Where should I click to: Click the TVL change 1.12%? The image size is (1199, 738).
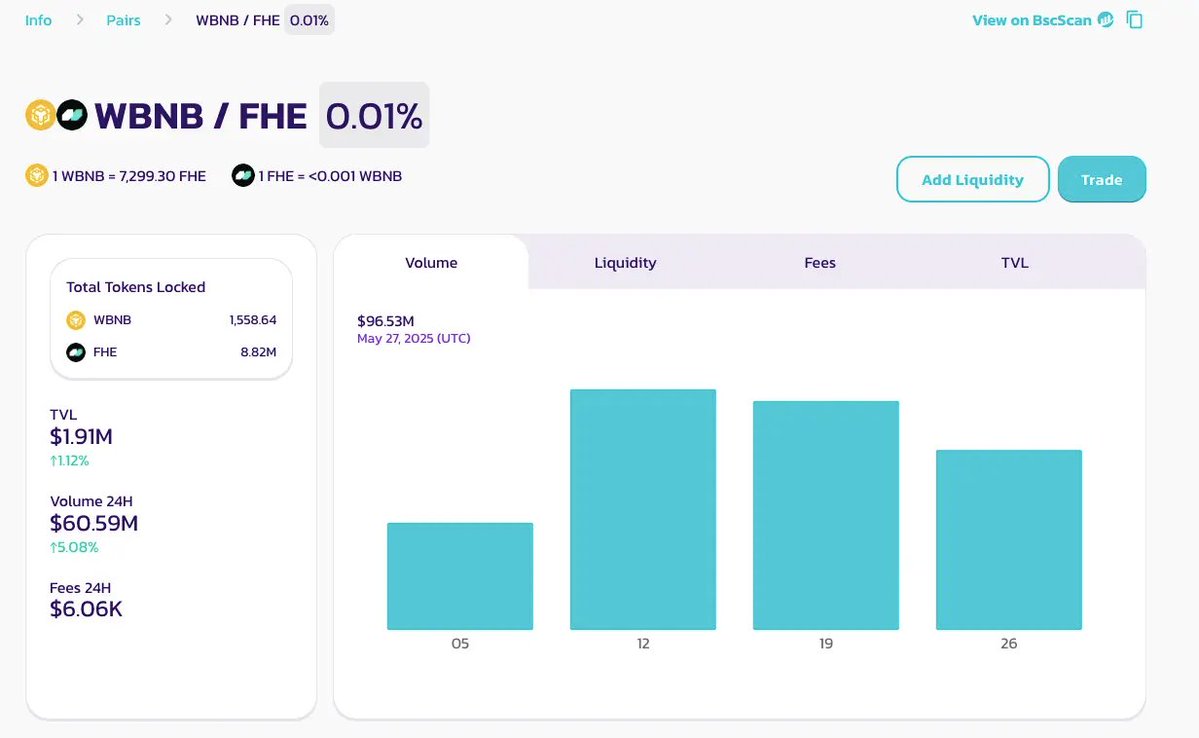pos(70,460)
